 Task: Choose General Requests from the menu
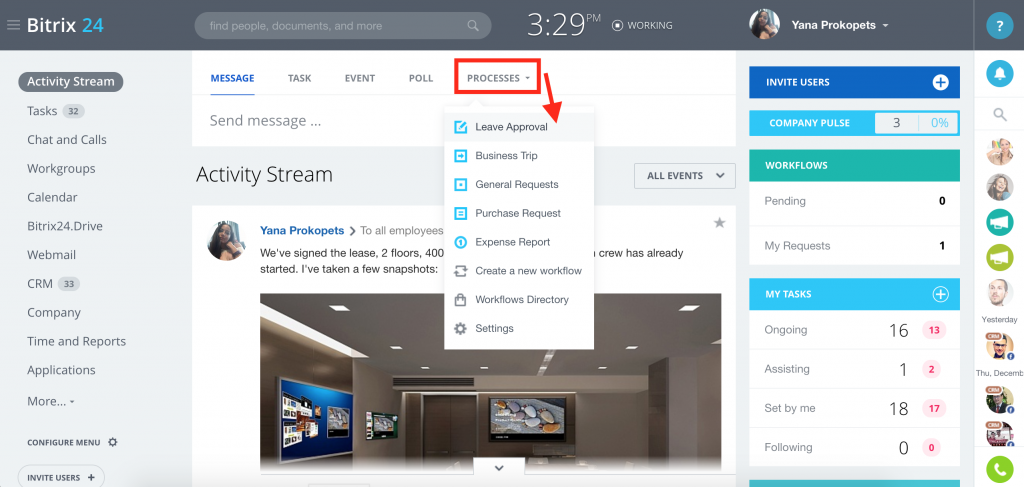point(519,184)
